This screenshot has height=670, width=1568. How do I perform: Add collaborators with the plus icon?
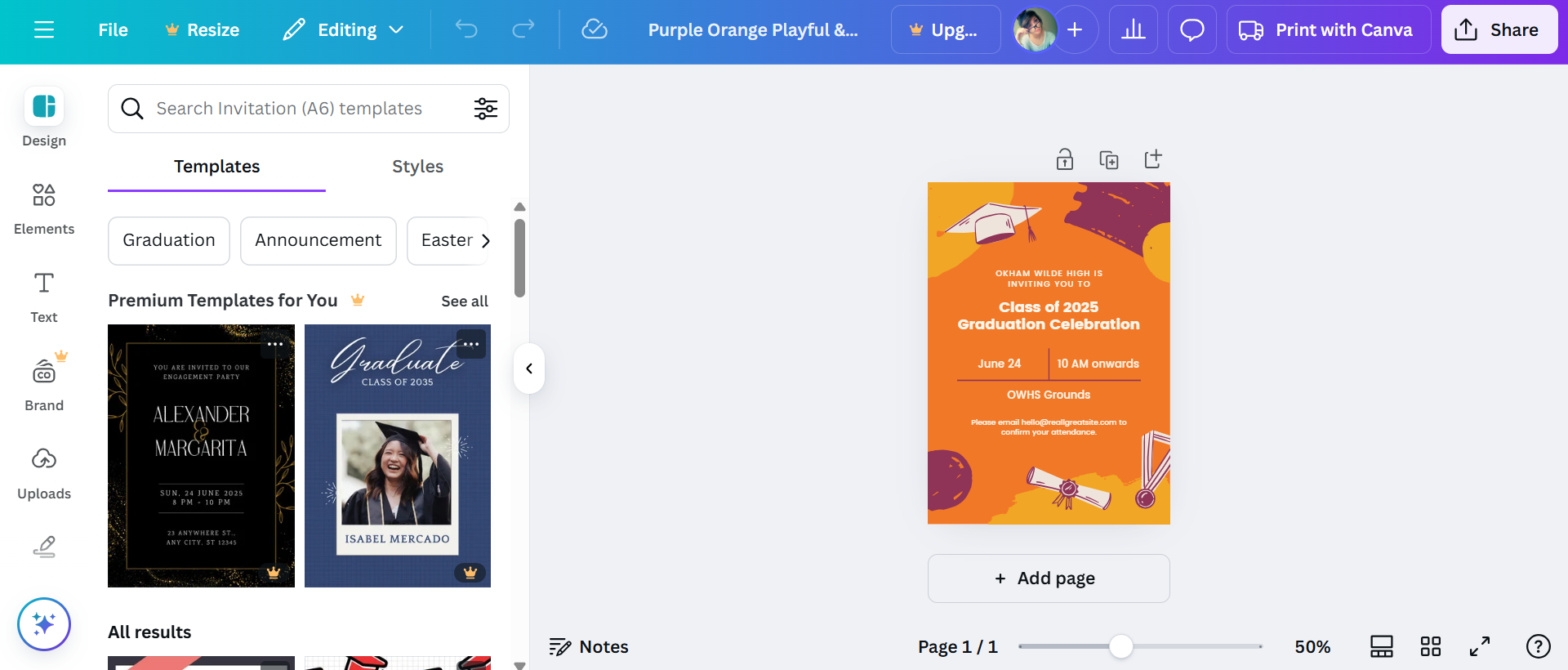[1076, 30]
